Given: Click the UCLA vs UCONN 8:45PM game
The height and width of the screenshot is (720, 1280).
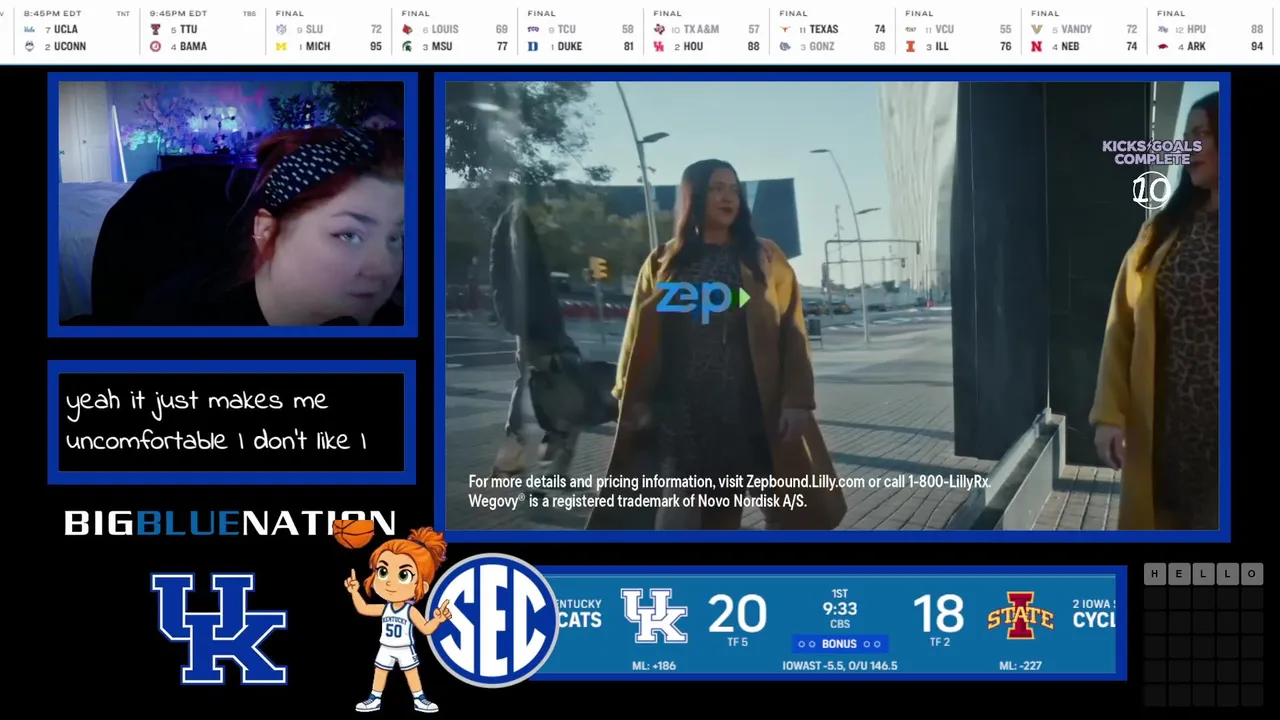Looking at the screenshot, I should (x=76, y=31).
